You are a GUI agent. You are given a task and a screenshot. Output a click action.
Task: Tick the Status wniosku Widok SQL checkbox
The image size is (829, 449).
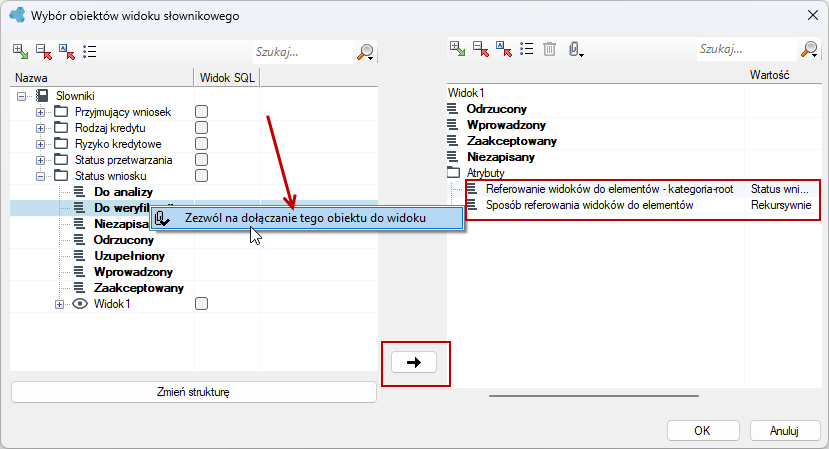pos(201,176)
